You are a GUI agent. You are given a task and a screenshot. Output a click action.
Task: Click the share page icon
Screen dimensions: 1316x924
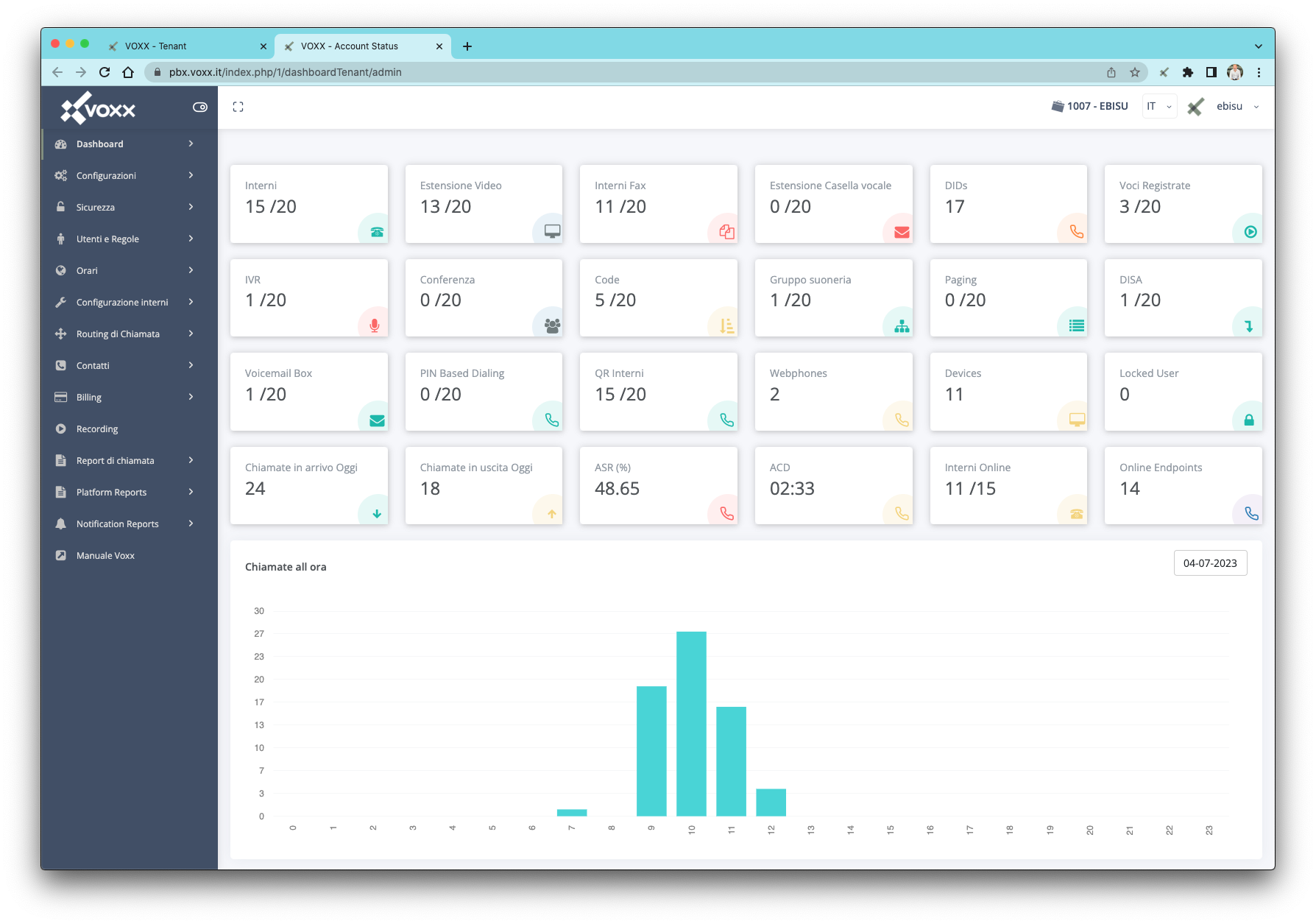click(x=1111, y=72)
